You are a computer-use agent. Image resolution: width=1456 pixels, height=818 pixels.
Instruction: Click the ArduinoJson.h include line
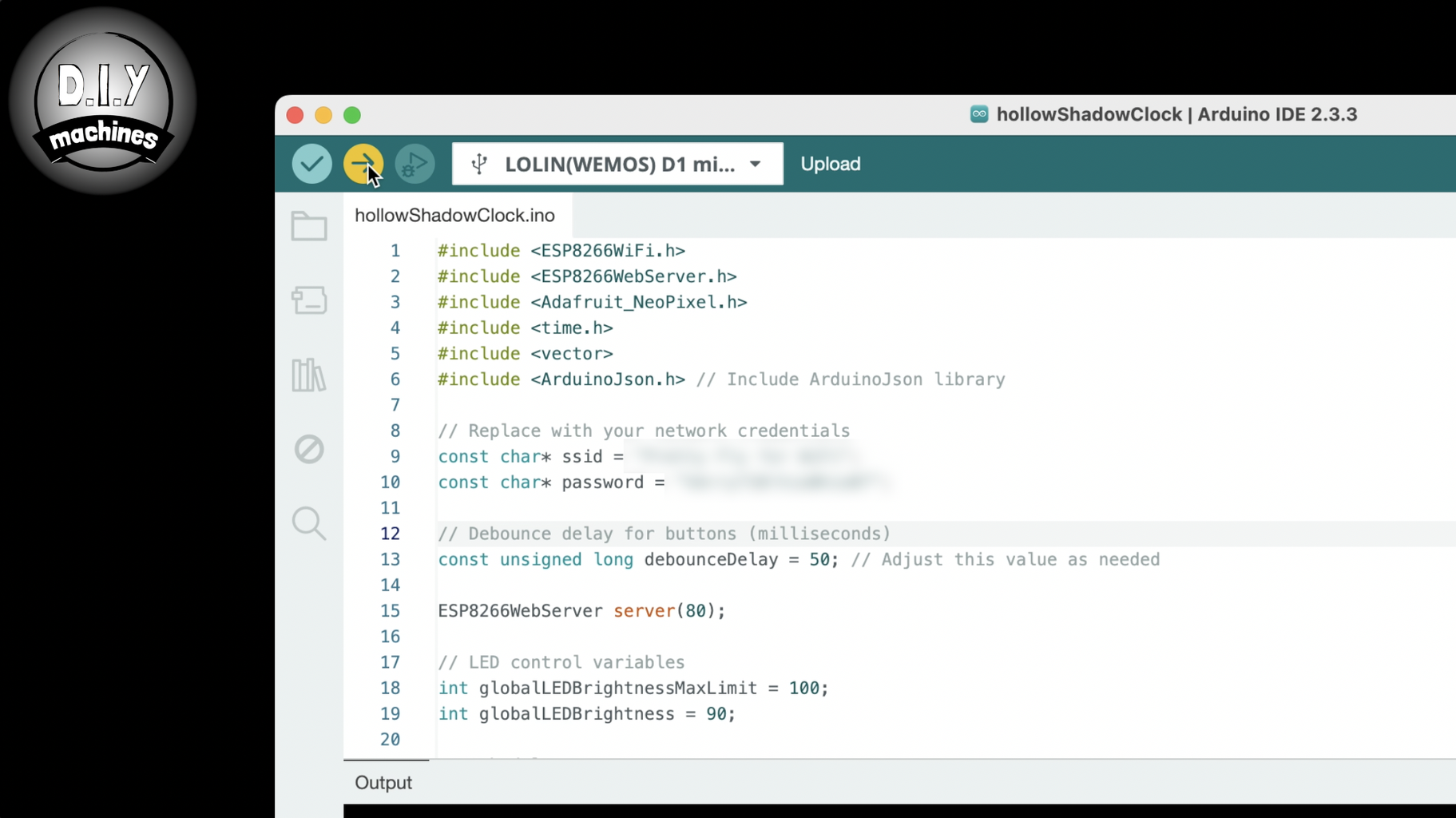point(721,379)
